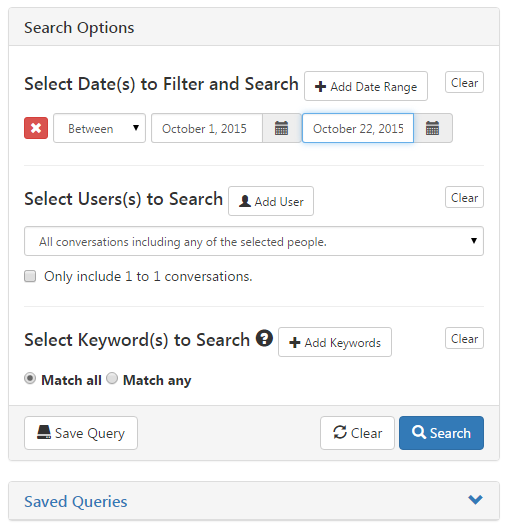Run the query with Search button
This screenshot has height=532, width=514.
[441, 433]
